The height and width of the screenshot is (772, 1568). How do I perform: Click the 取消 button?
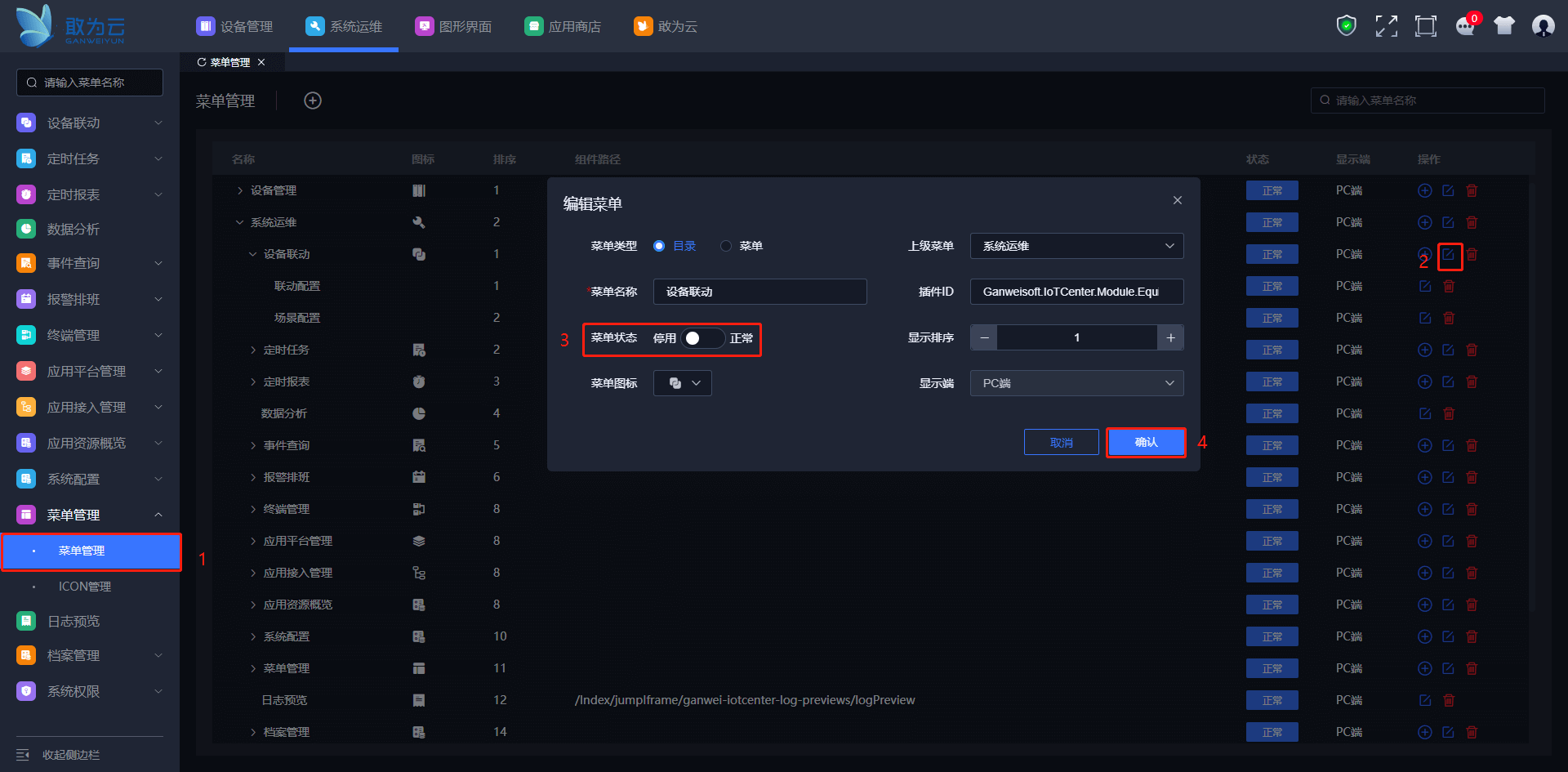coord(1061,443)
